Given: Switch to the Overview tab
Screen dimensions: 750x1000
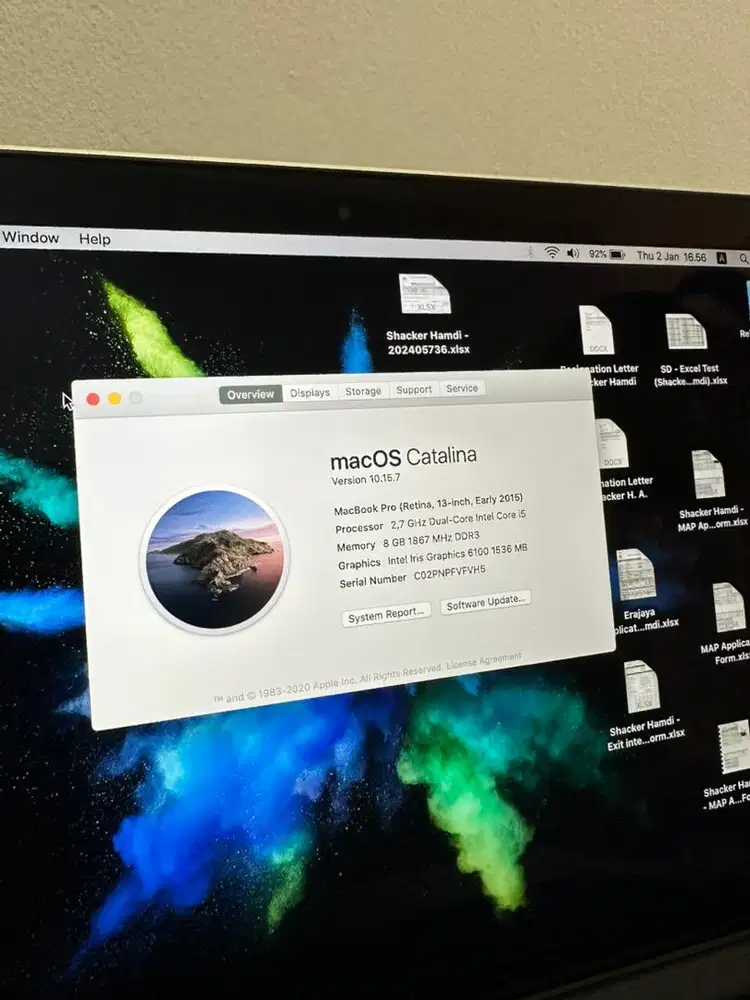Looking at the screenshot, I should (250, 394).
